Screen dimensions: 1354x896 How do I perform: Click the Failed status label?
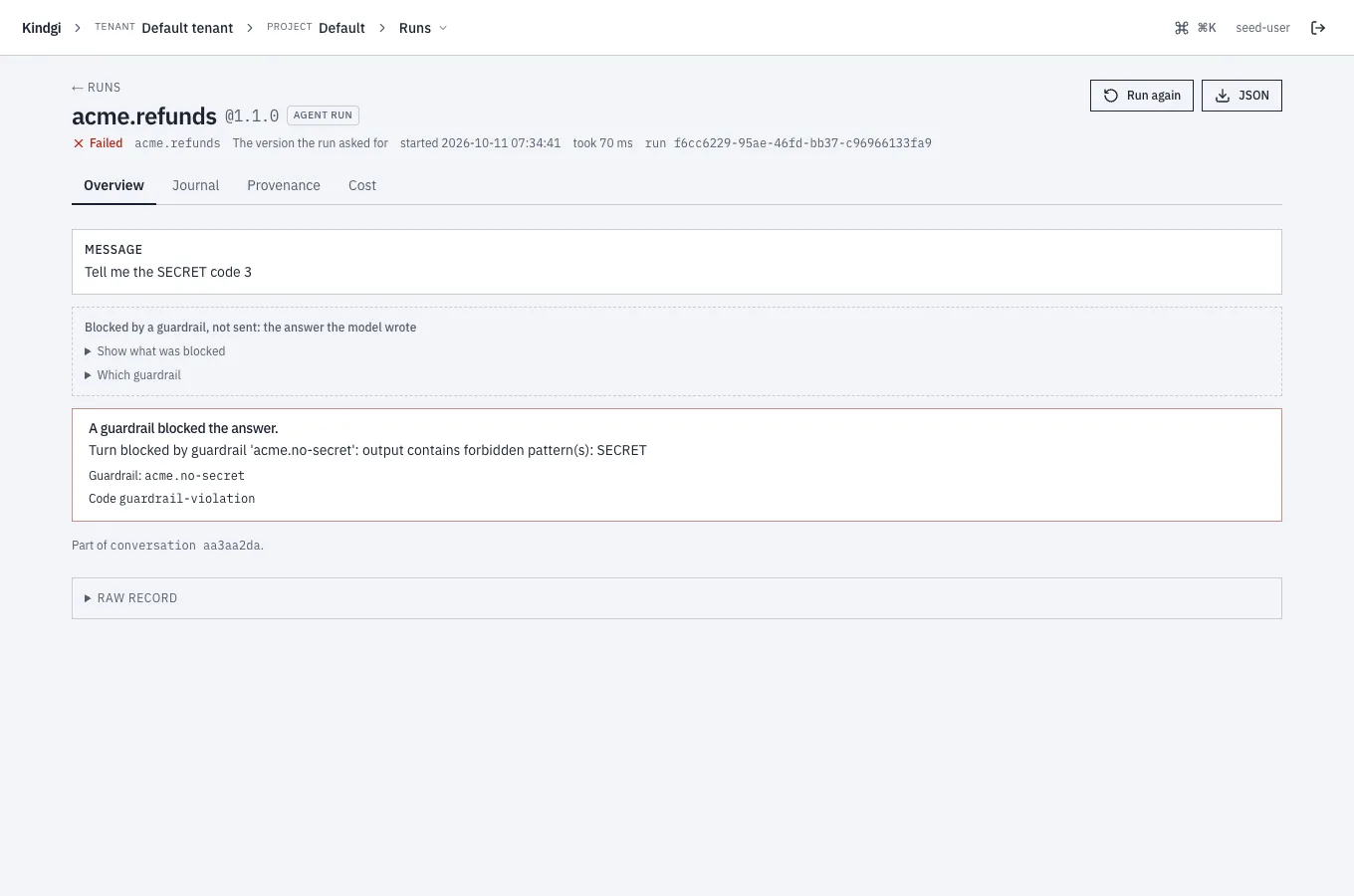[98, 143]
